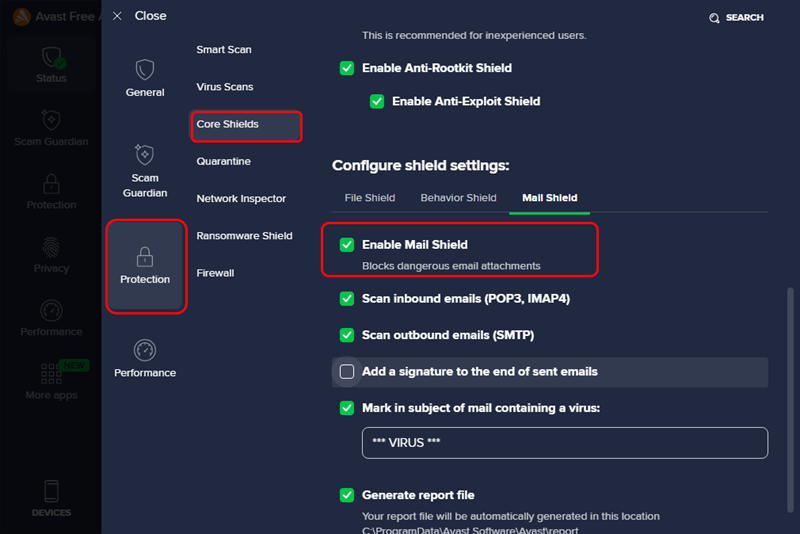
Task: Click the dimmed Privacy fingerprint icon
Action: [51, 247]
